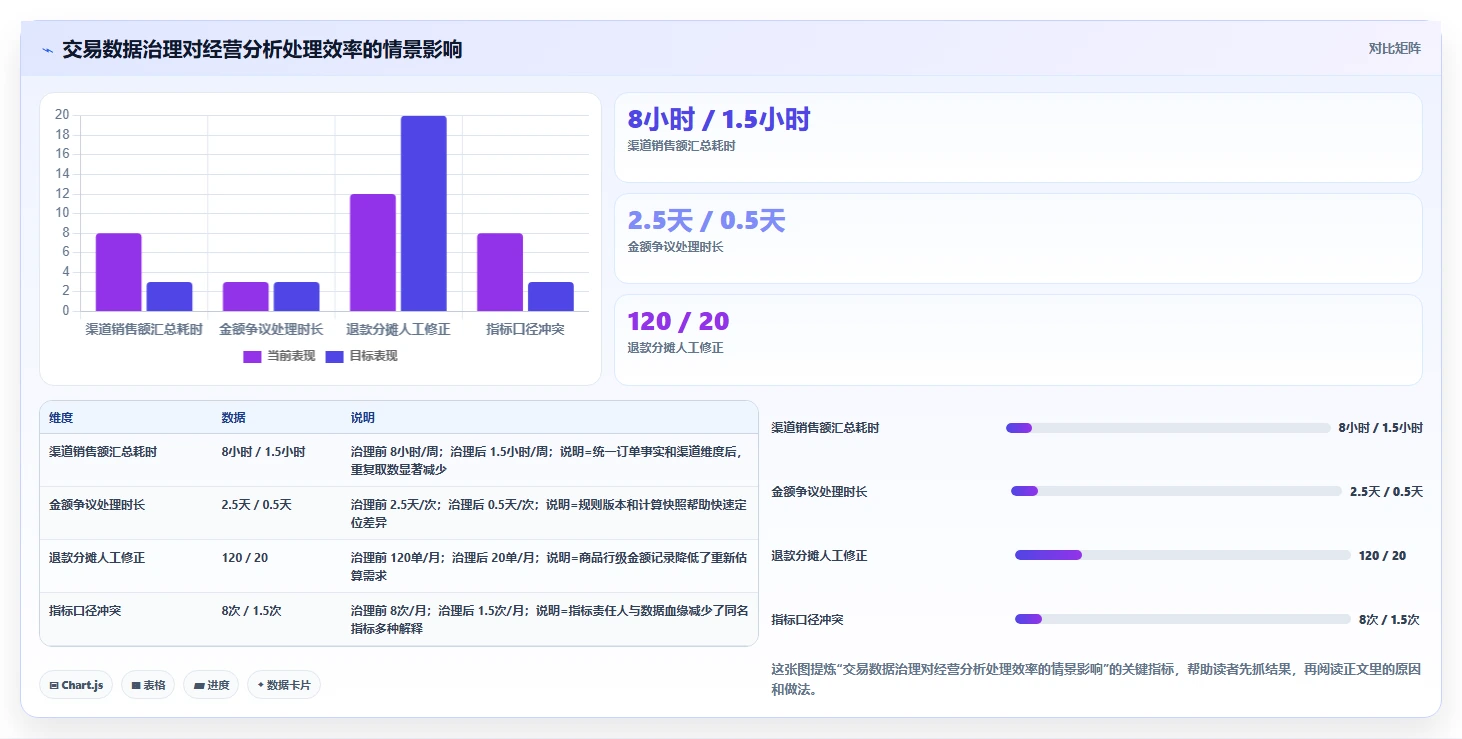Select the 进度 tag chip

coord(211,685)
